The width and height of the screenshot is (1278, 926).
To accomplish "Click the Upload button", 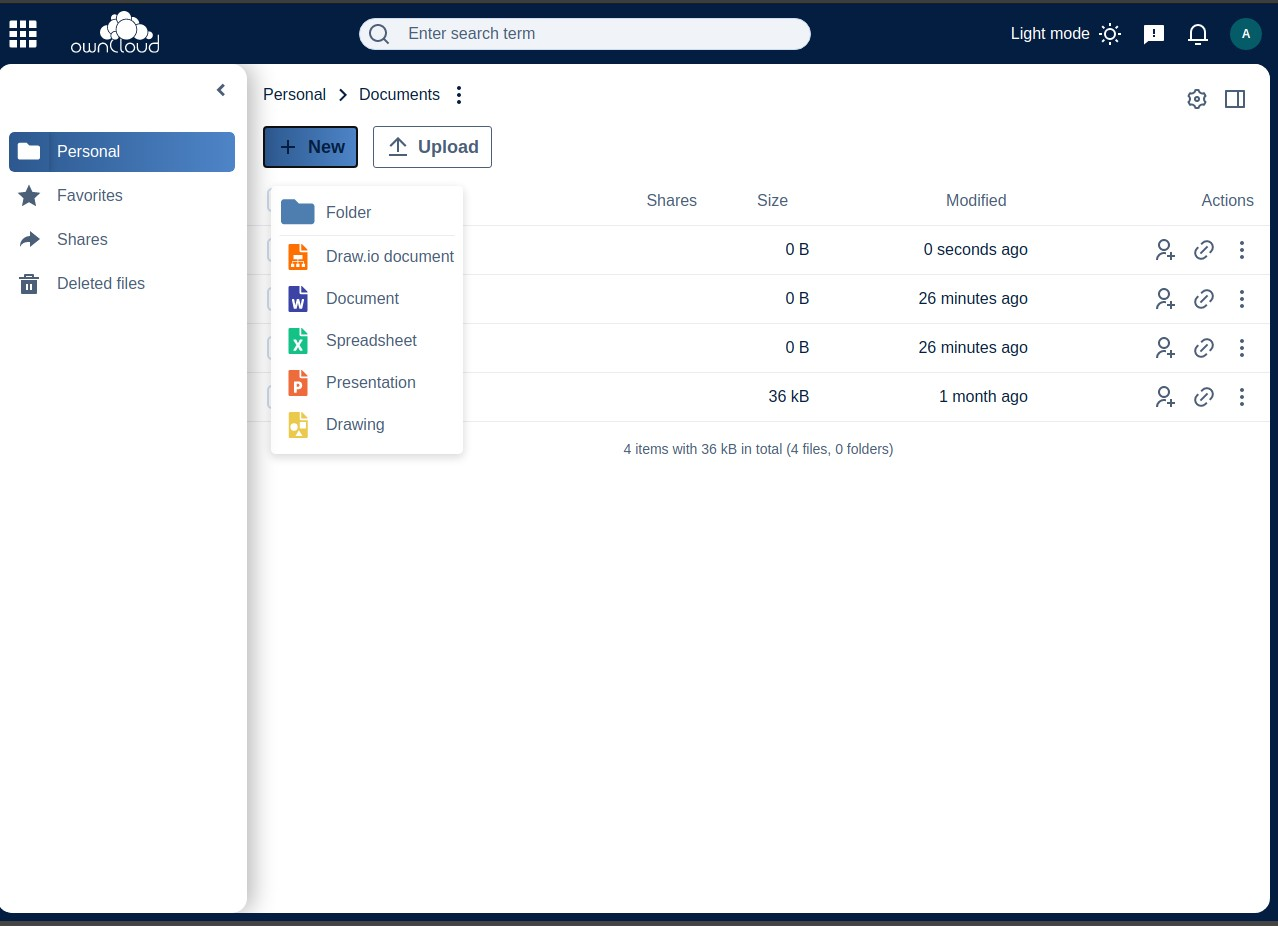I will [432, 147].
